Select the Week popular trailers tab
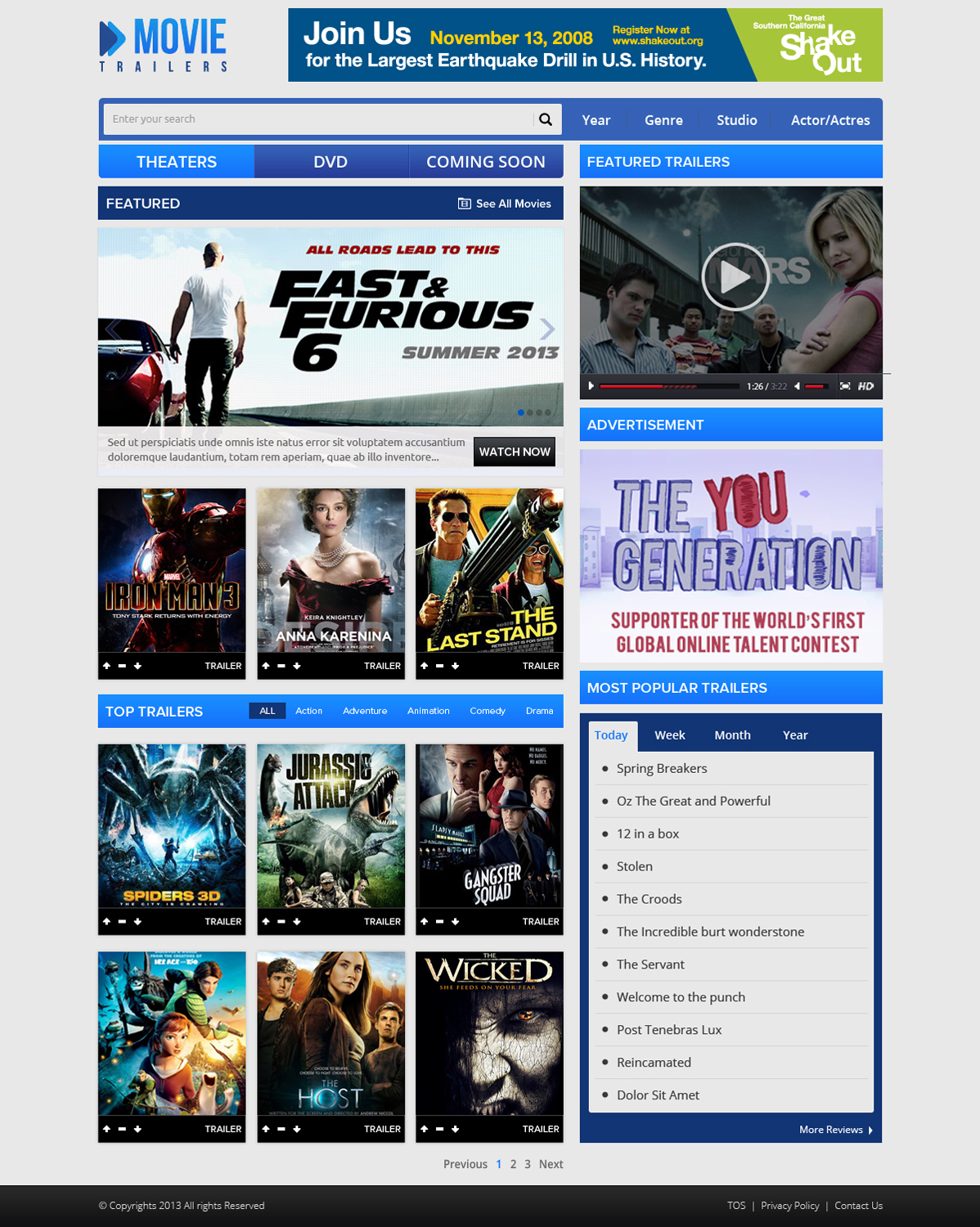Image resolution: width=980 pixels, height=1227 pixels. pyautogui.click(x=670, y=735)
